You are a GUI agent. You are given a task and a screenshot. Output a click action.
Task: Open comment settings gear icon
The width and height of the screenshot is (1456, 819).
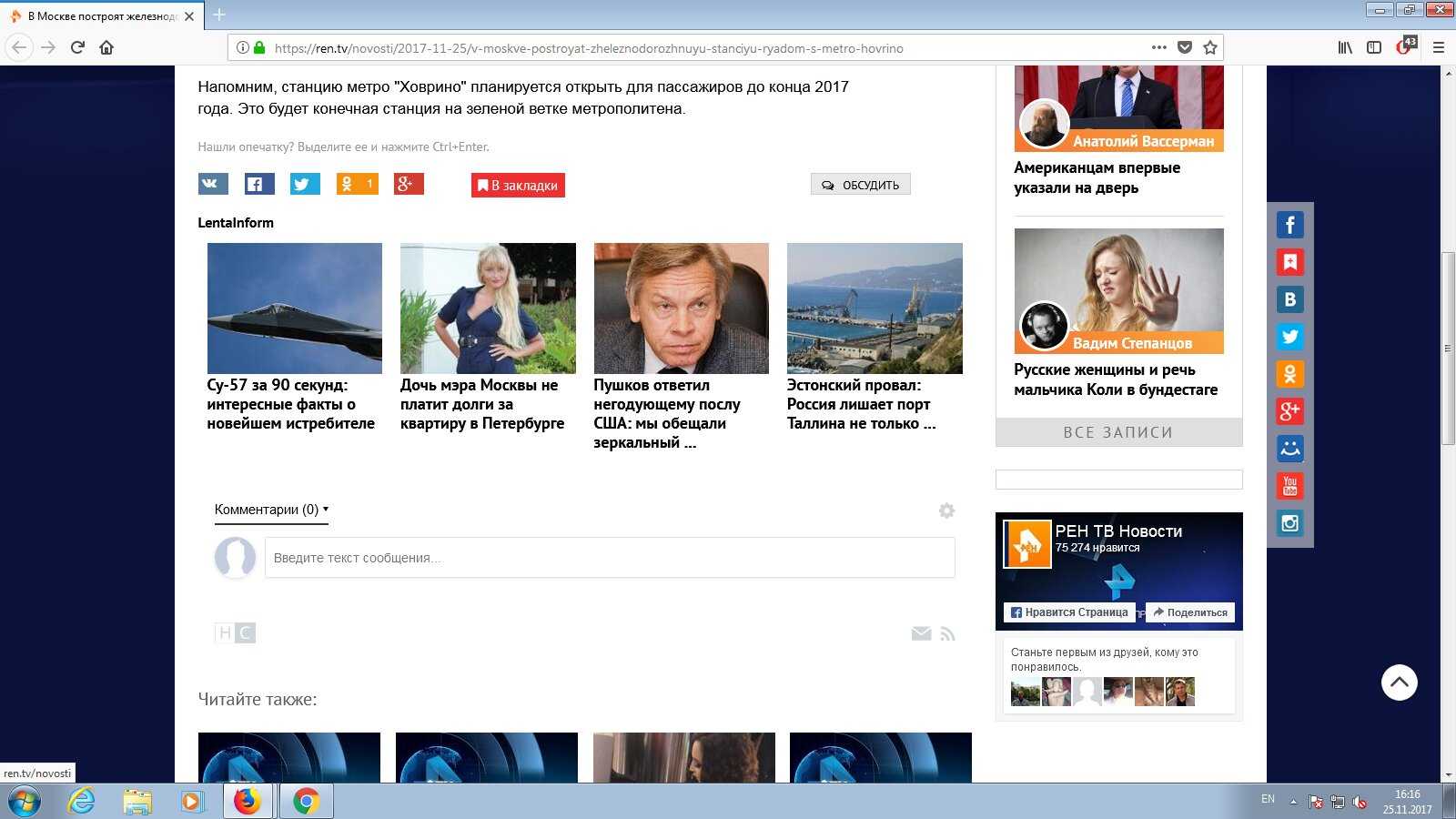coord(946,511)
